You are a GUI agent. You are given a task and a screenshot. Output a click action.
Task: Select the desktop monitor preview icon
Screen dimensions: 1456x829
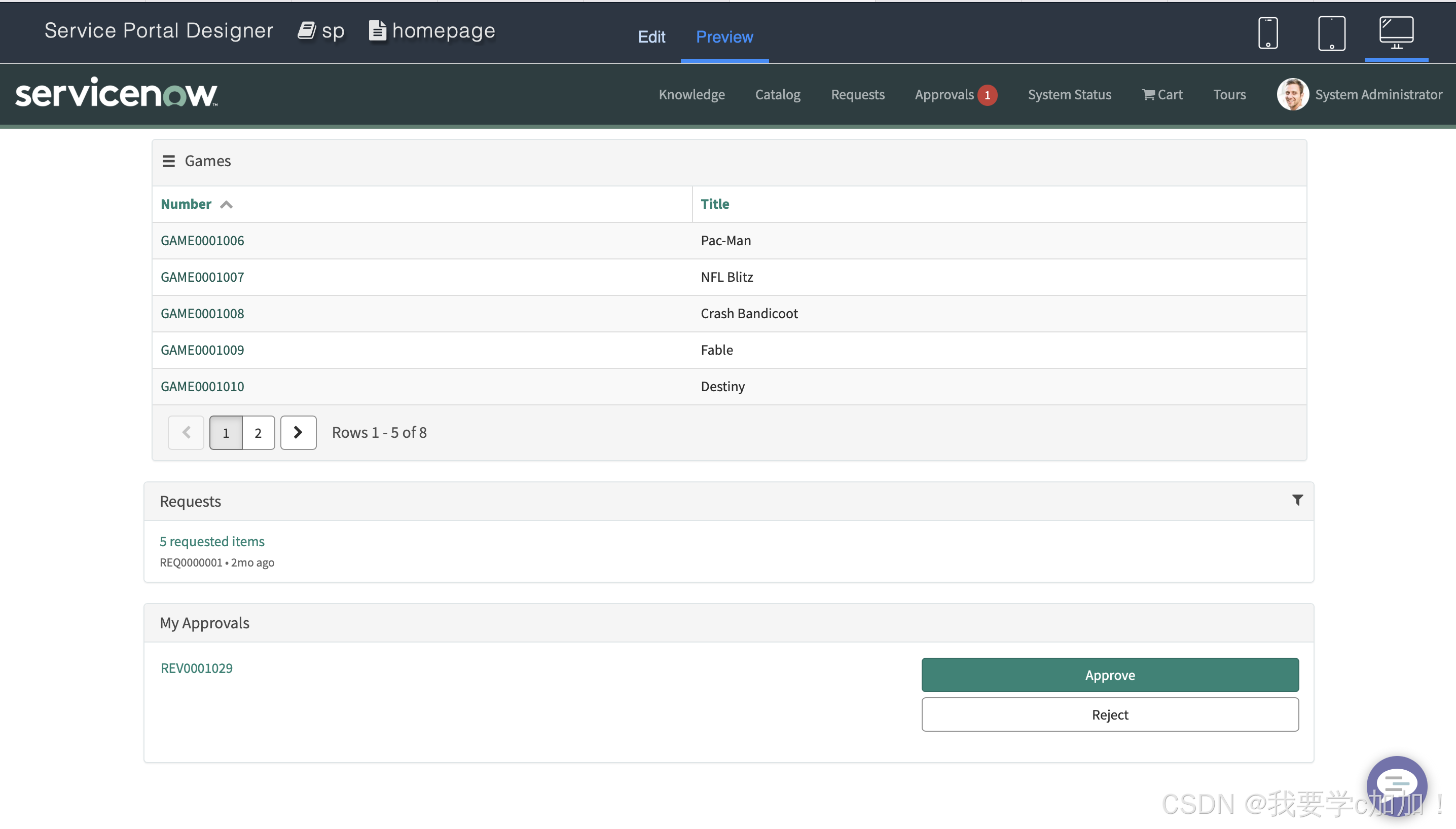point(1396,32)
